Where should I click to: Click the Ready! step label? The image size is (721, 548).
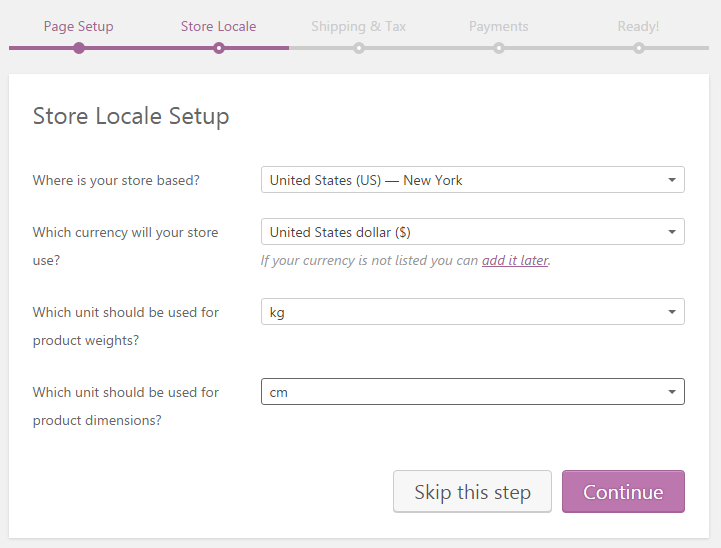638,27
